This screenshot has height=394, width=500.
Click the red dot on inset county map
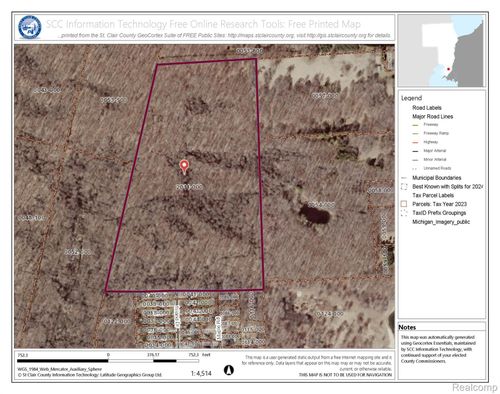(448, 69)
